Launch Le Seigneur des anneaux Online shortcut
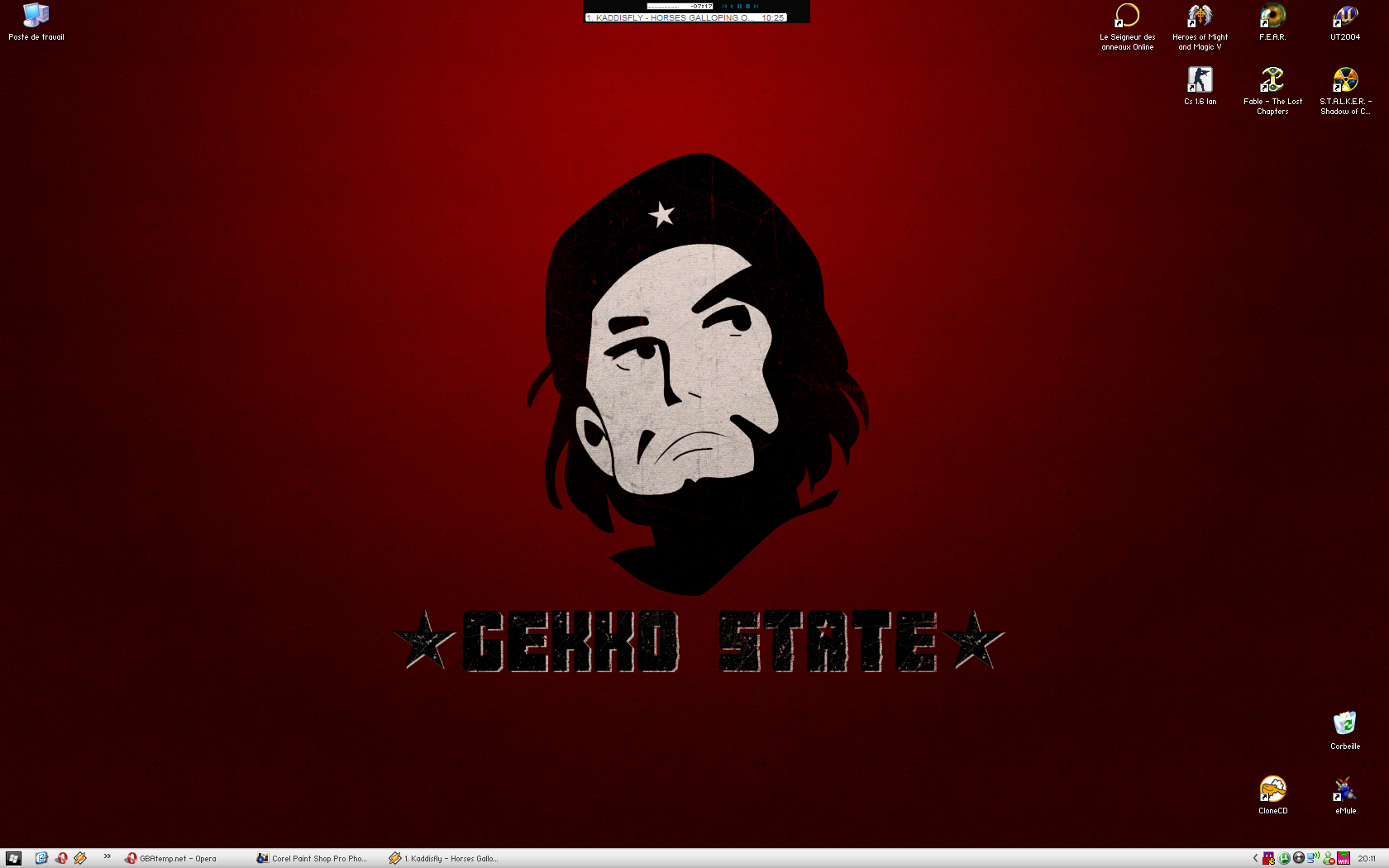The image size is (1389, 868). click(1127, 26)
